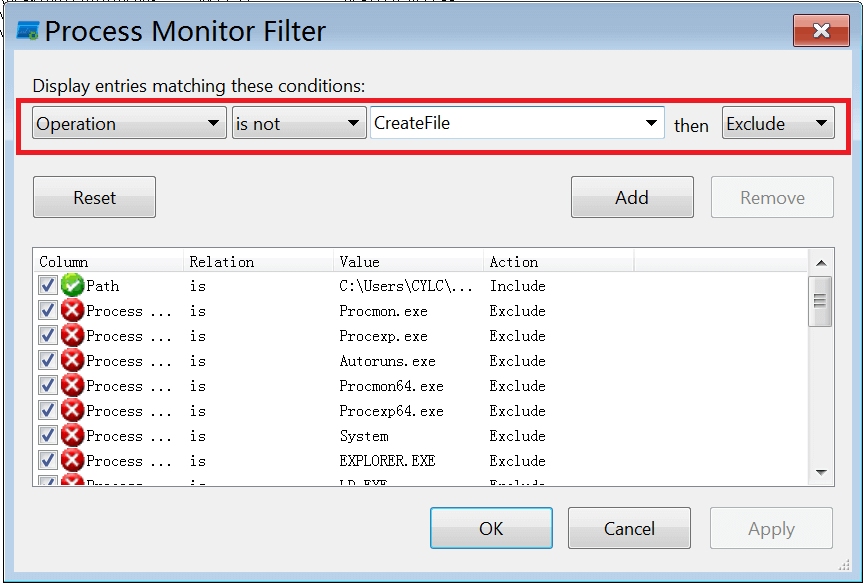Expand the 'is not' relation dropdown
This screenshot has height=587, width=868.
[298, 124]
